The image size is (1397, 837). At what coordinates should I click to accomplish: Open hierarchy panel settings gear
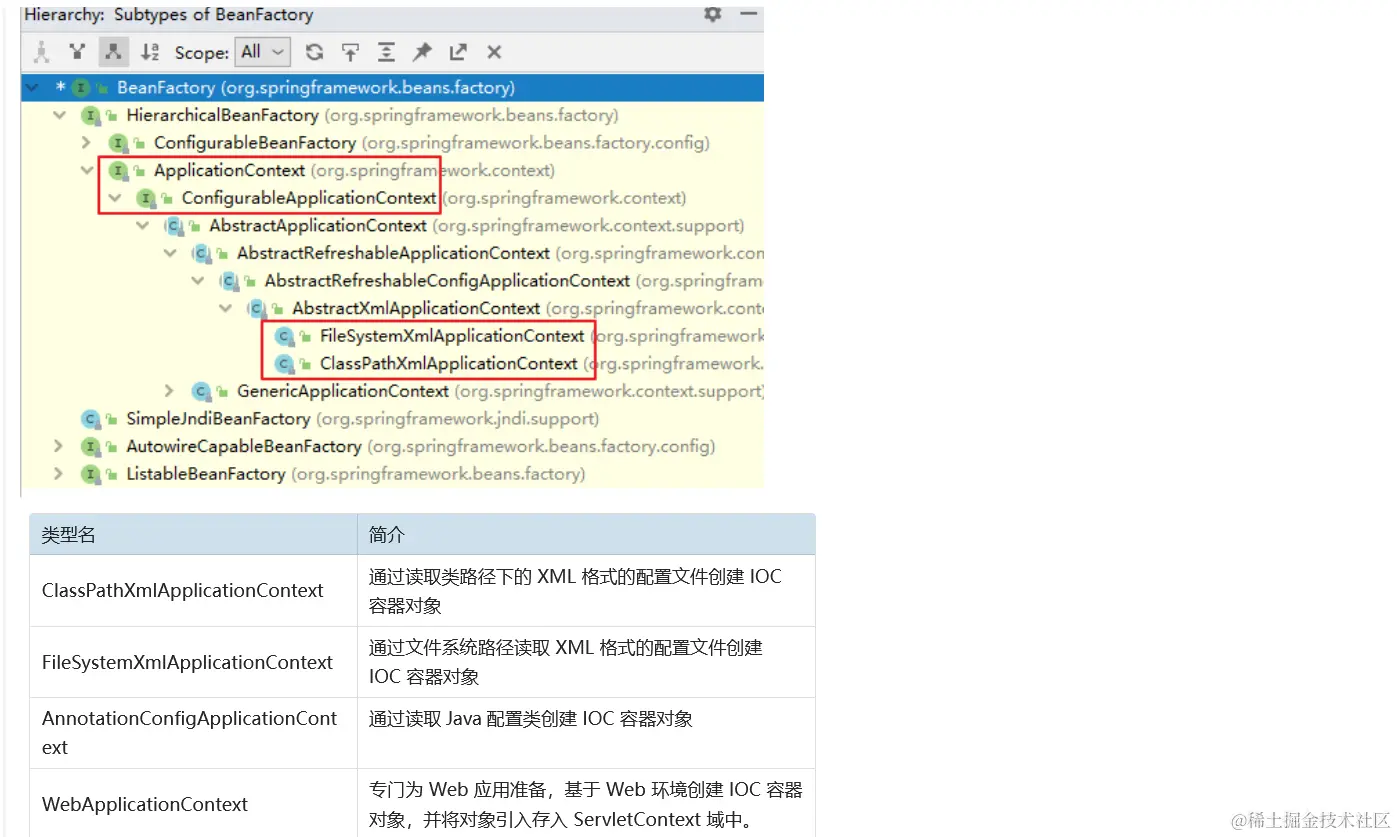[712, 15]
